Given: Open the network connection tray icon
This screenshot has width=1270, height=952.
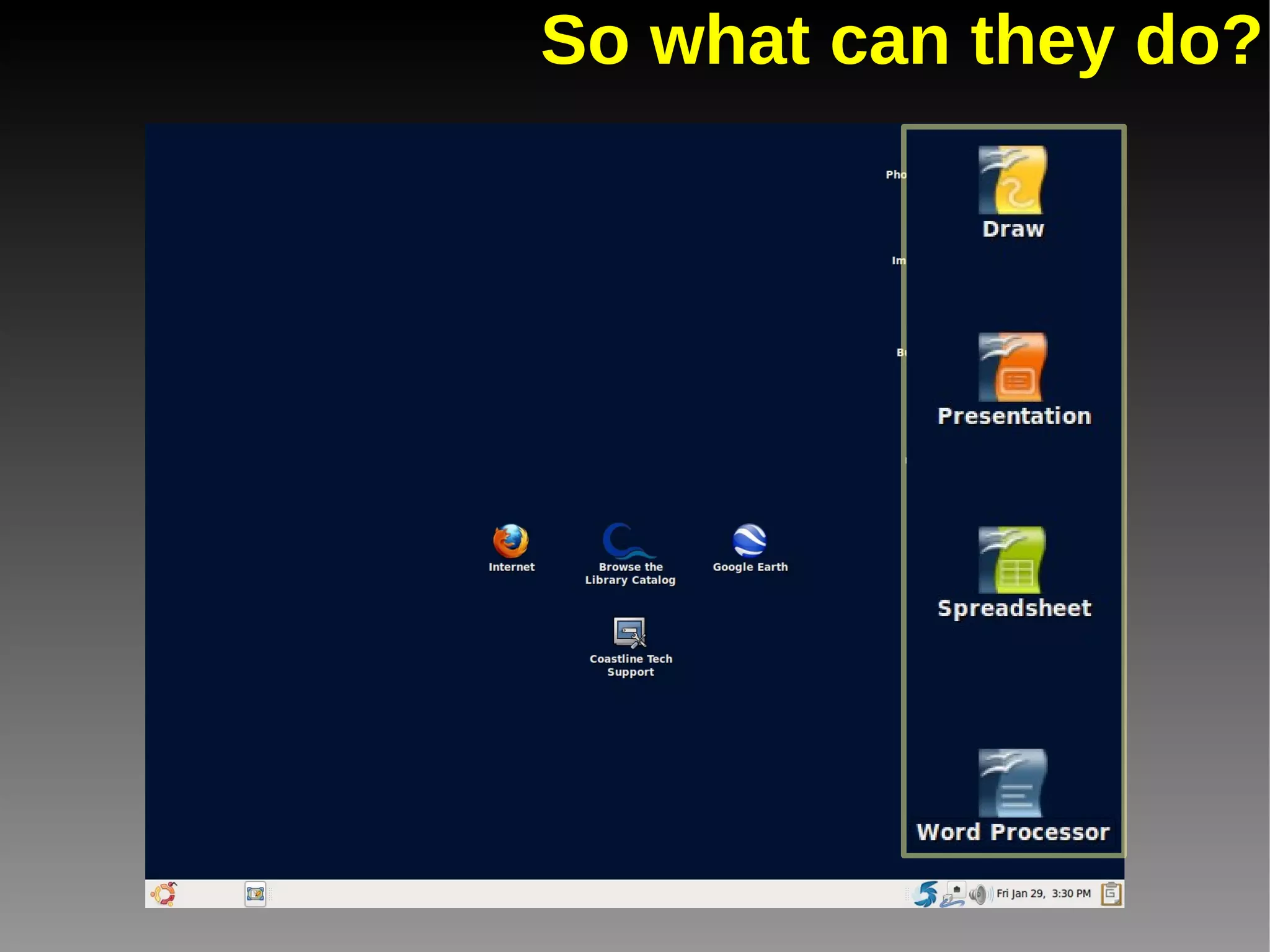Looking at the screenshot, I should point(953,895).
